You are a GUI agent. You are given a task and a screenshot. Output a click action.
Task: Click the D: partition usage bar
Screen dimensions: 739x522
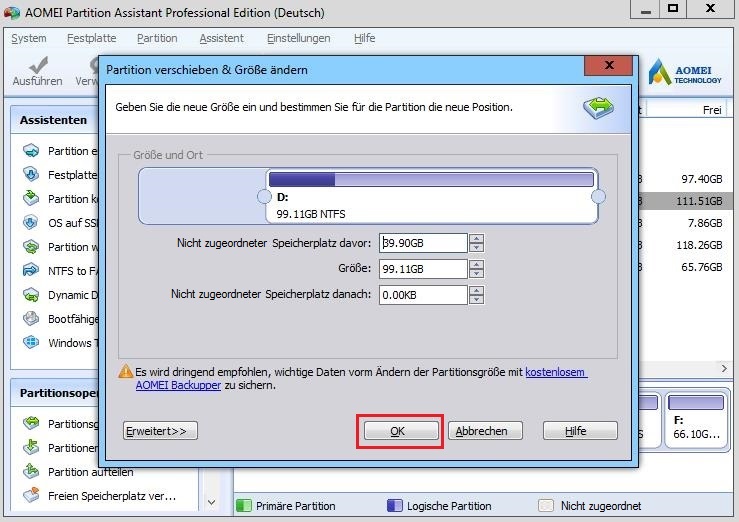[431, 179]
